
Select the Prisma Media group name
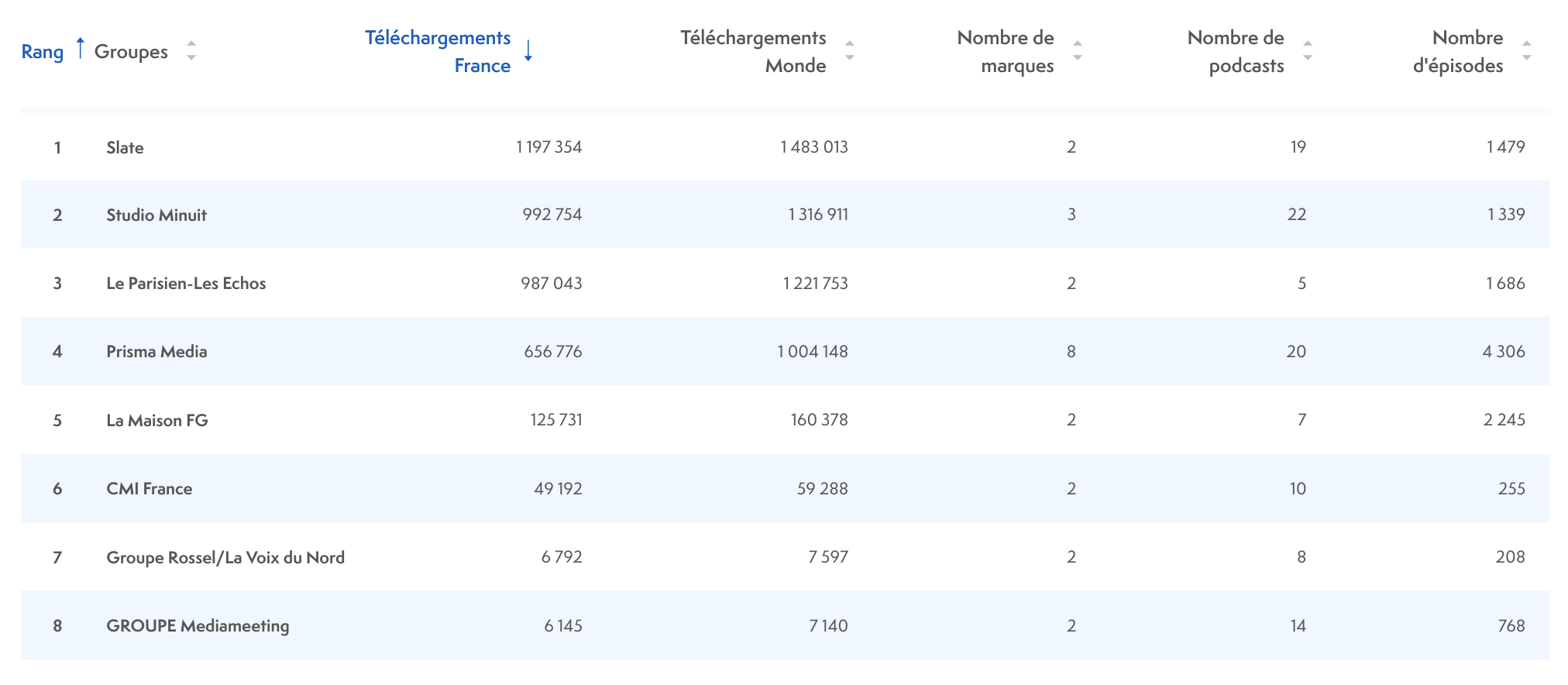[156, 351]
